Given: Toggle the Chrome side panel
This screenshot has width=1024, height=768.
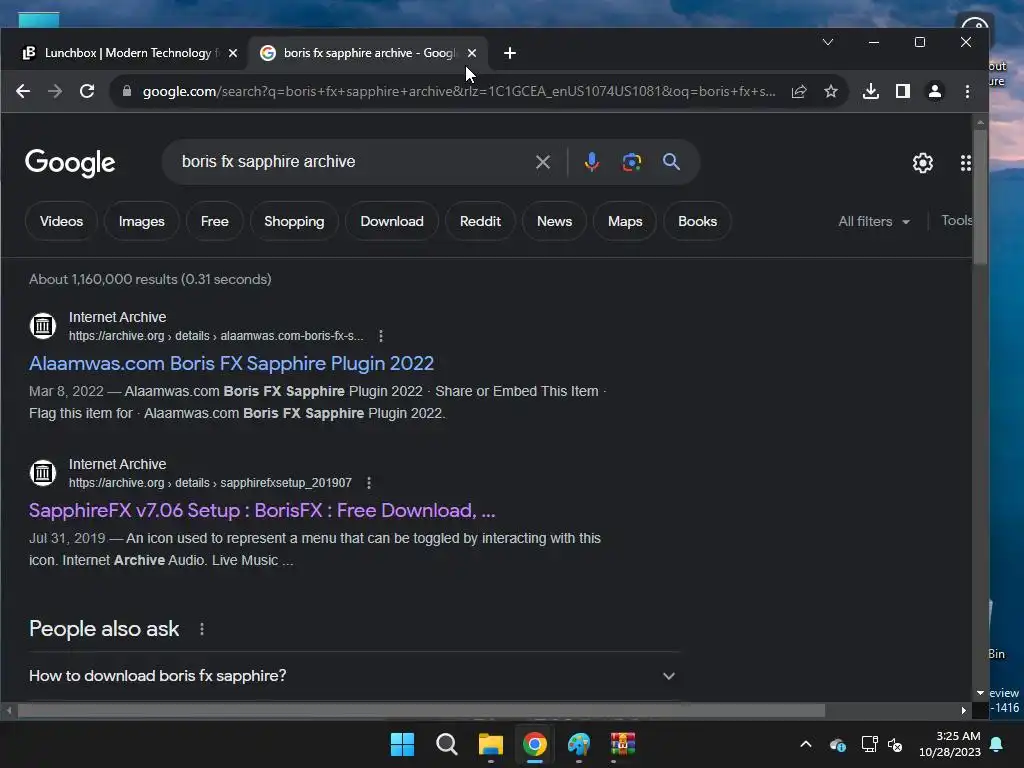Looking at the screenshot, I should [903, 91].
